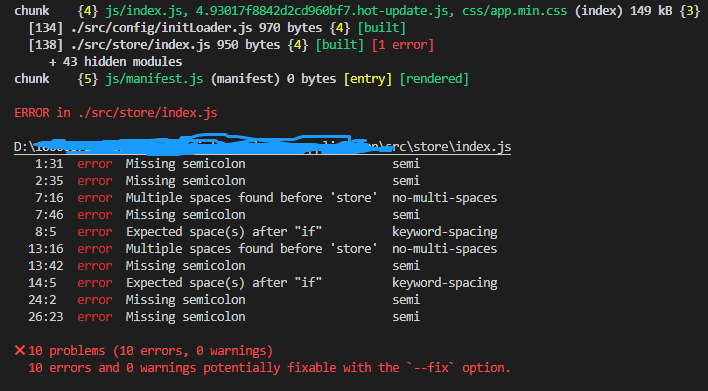Click the 1:31 error location

(49, 163)
